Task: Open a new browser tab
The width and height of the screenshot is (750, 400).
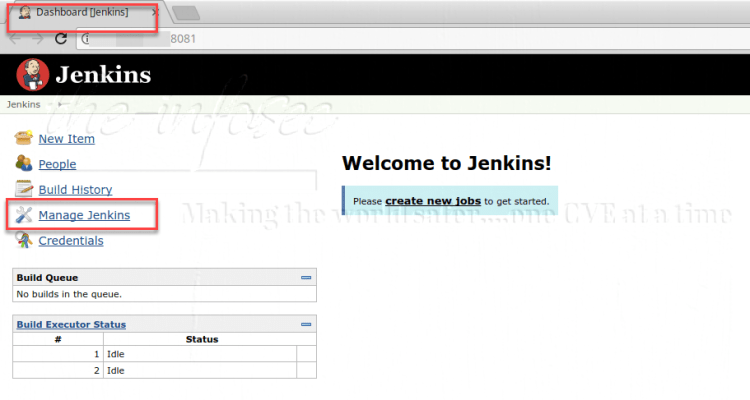Action: [x=186, y=13]
